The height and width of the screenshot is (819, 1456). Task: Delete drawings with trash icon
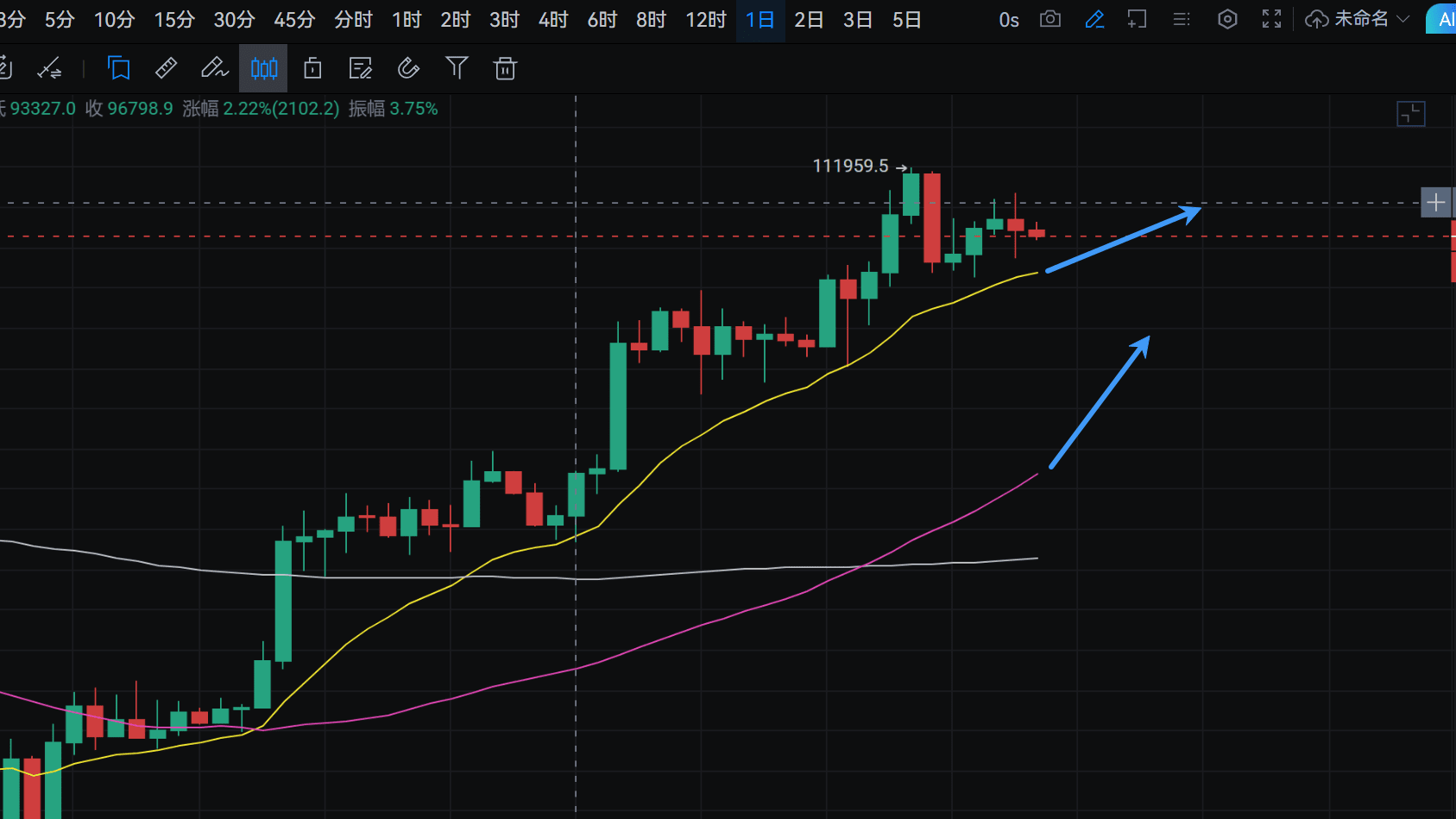[505, 68]
